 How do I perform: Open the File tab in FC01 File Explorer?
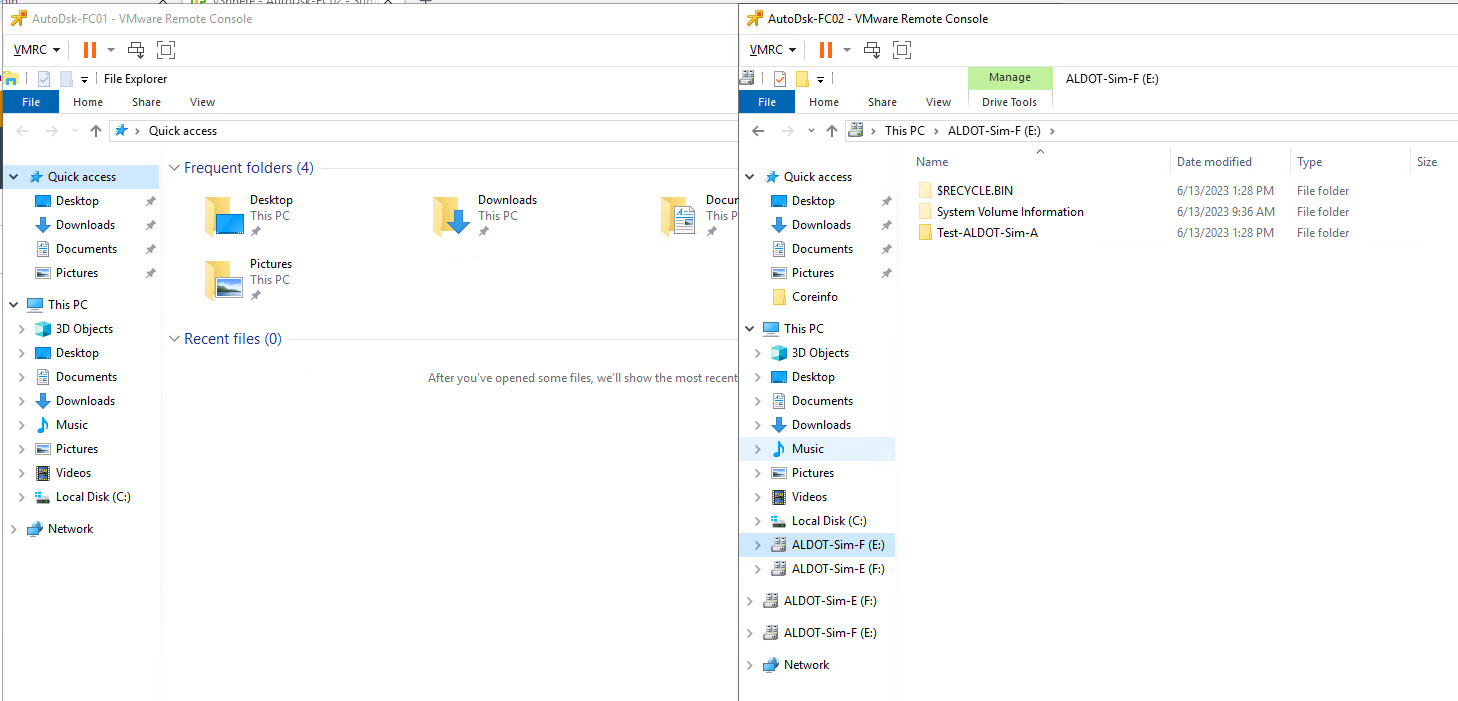click(31, 102)
